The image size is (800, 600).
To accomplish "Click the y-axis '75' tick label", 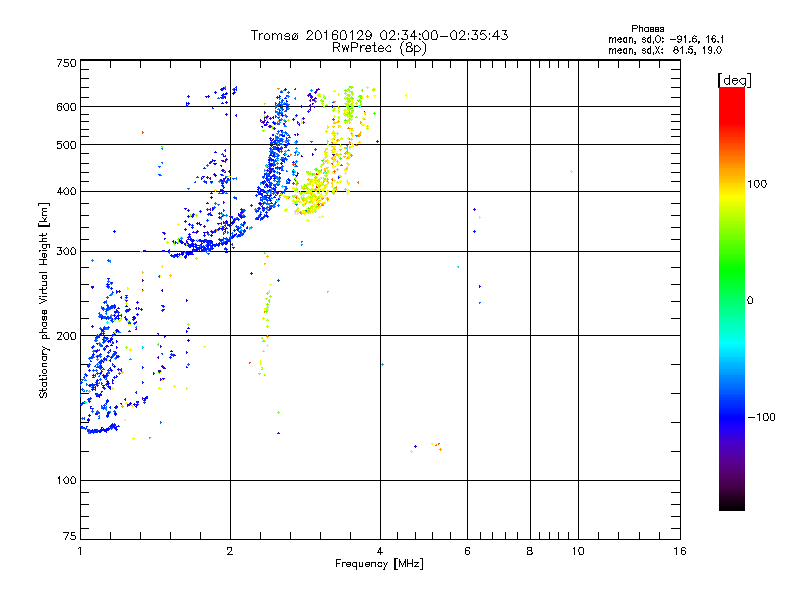I will pos(70,536).
